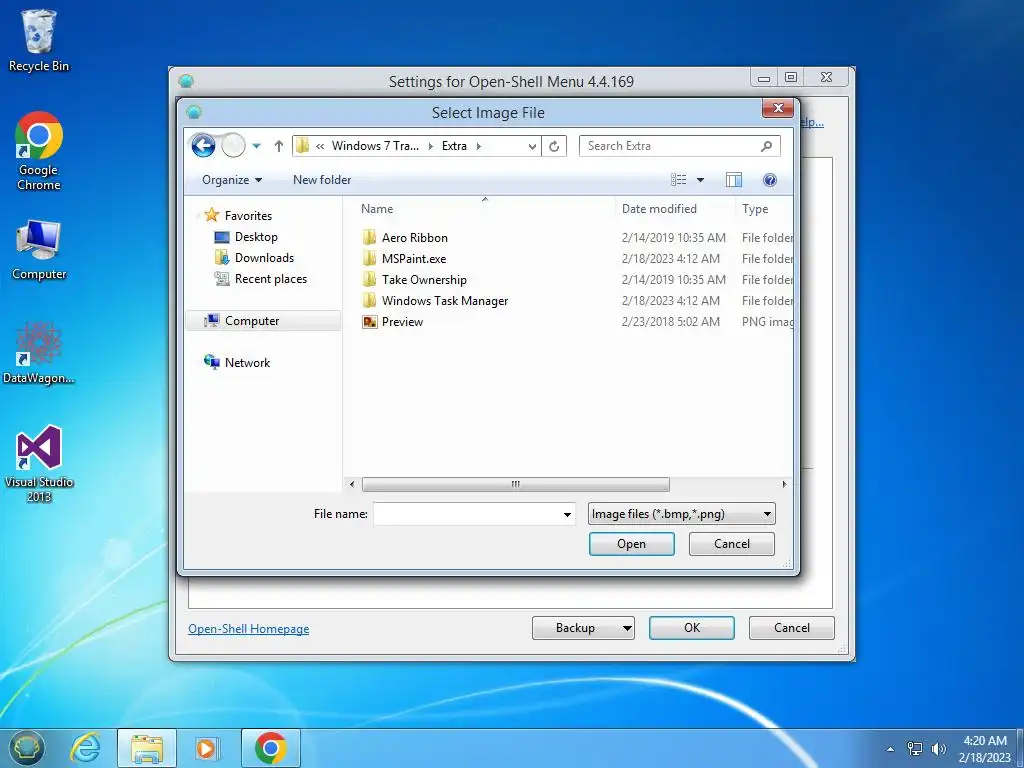Click the Help question mark icon

770,180
